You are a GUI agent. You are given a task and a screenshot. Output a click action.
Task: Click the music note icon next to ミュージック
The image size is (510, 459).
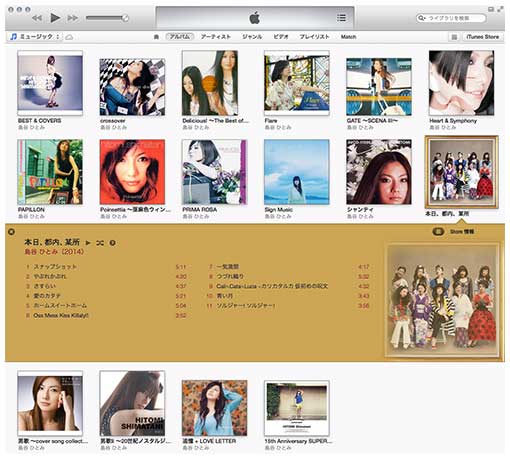(13, 37)
